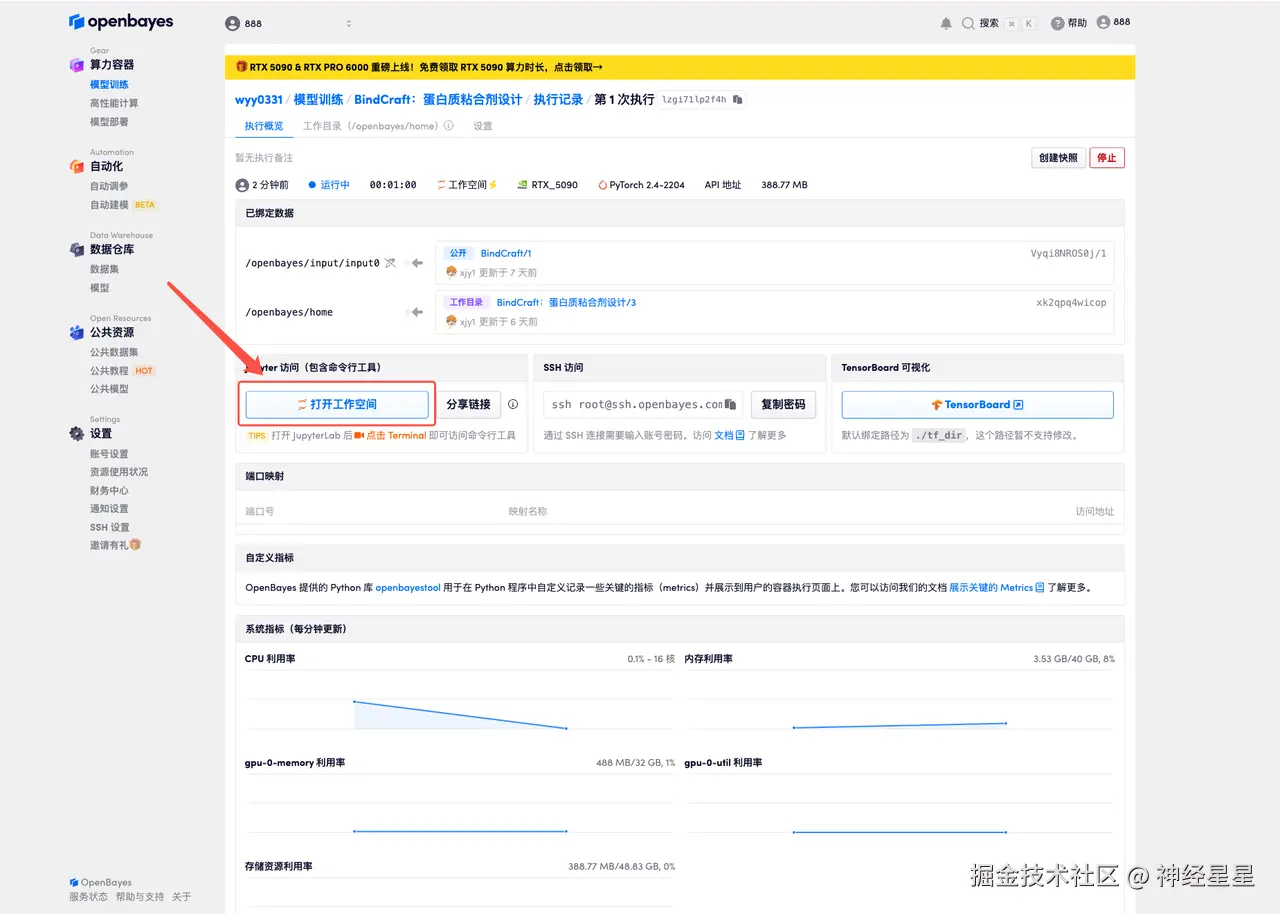1280x914 pixels.
Task: Open 公共模型 in the sidebar
Action: coord(109,389)
